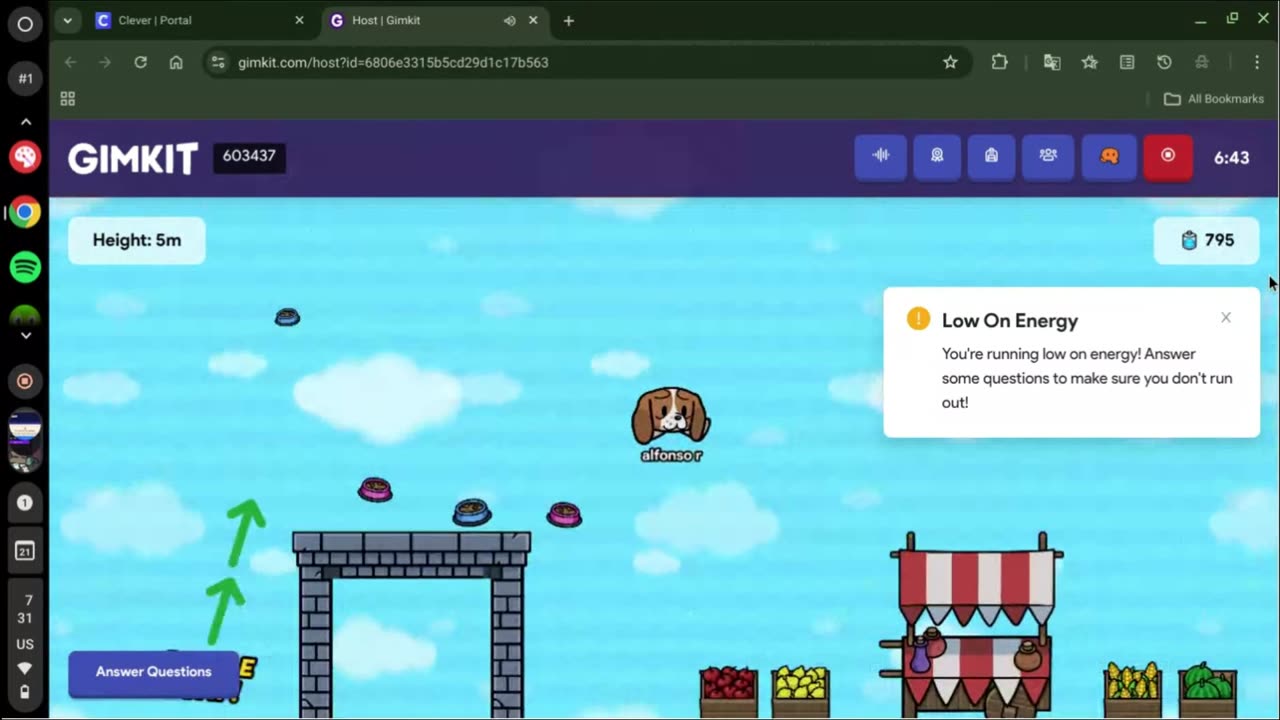Click the small blue bowl near the top left

[287, 317]
